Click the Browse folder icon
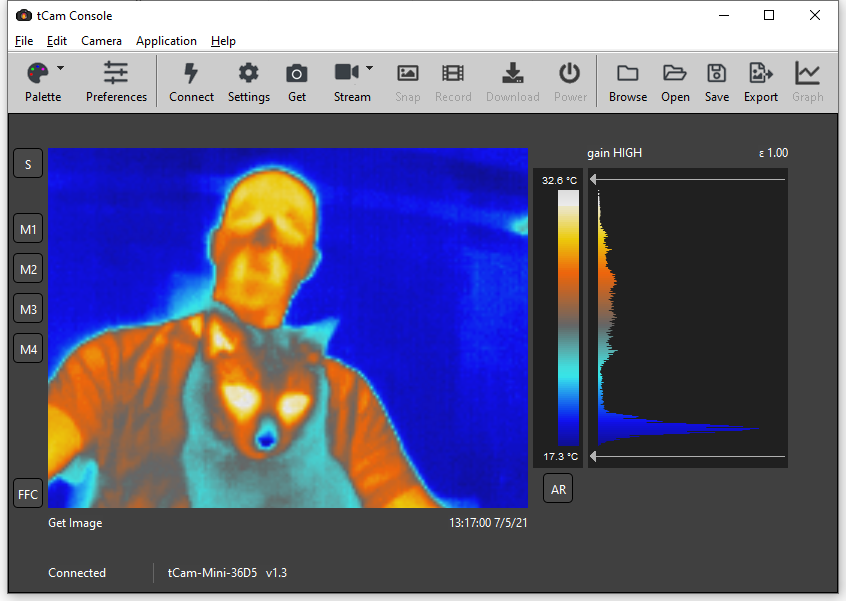 [627, 74]
